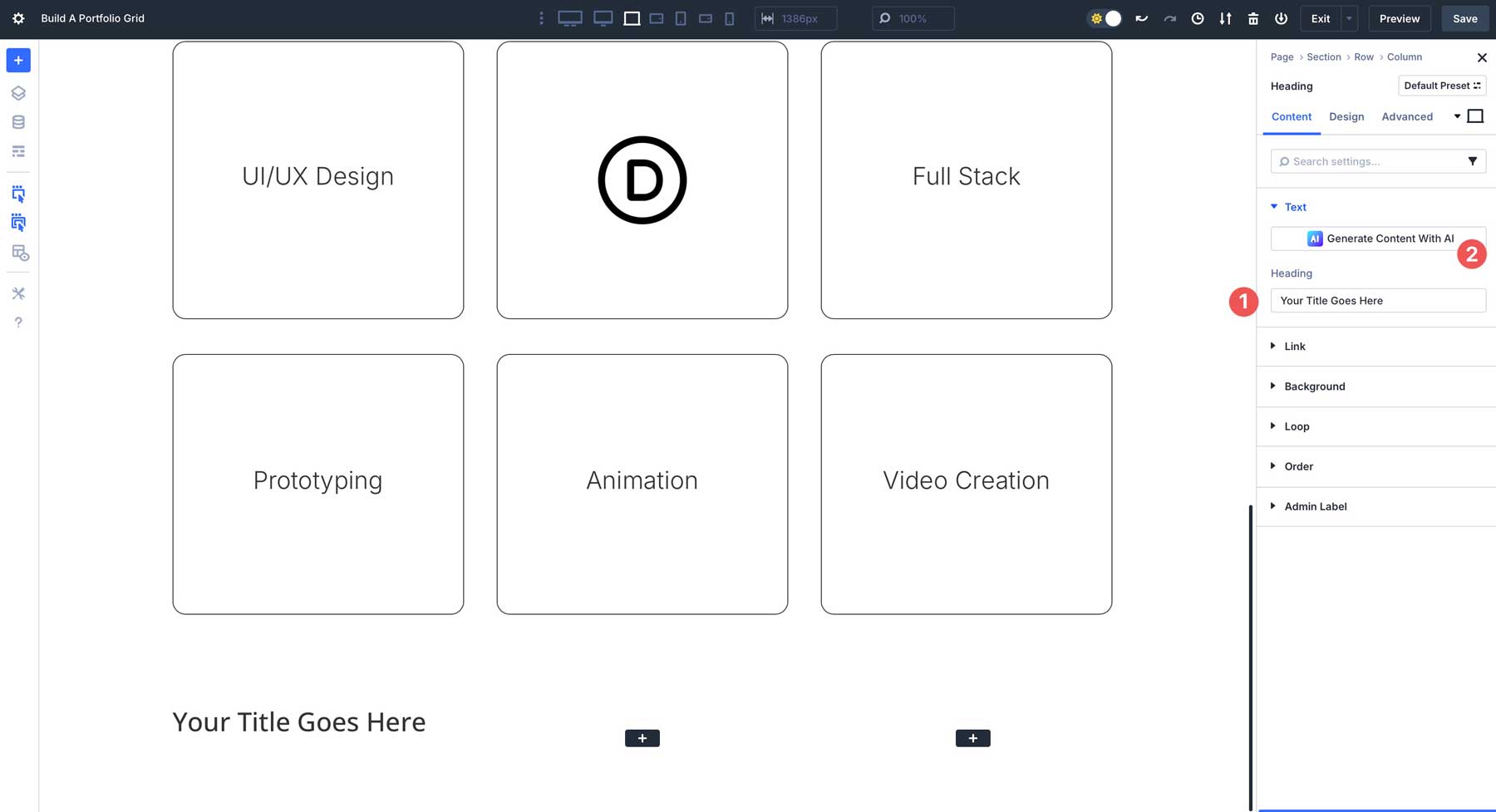This screenshot has height=812, width=1496.
Task: Enable hover edit mode in sidebar
Action: click(x=18, y=222)
